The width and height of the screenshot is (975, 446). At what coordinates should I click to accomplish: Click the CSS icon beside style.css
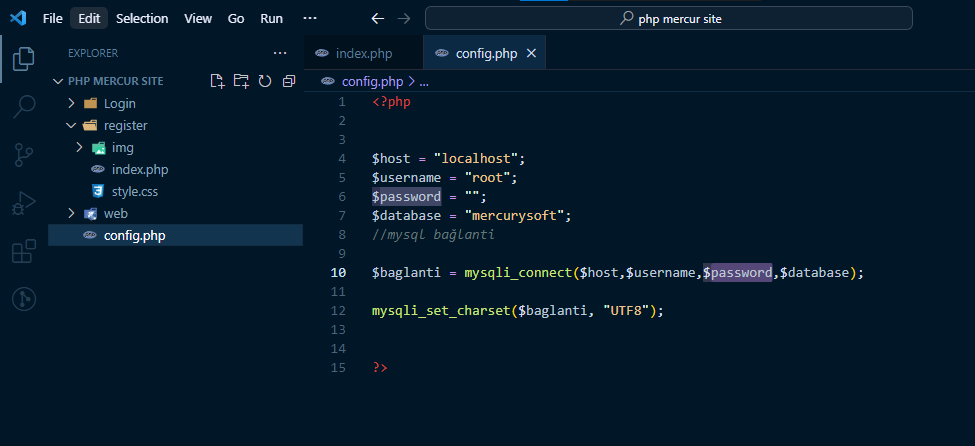click(97, 191)
